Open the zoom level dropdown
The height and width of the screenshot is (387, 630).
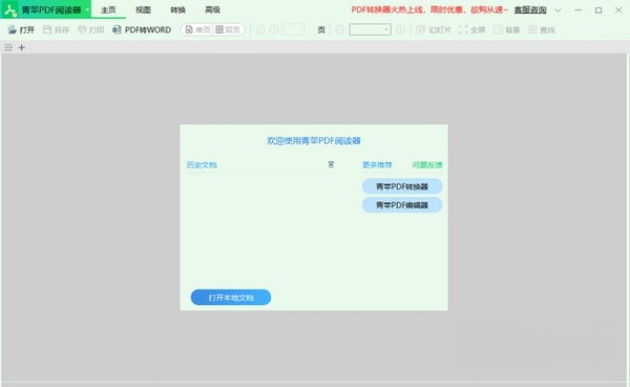click(x=370, y=29)
